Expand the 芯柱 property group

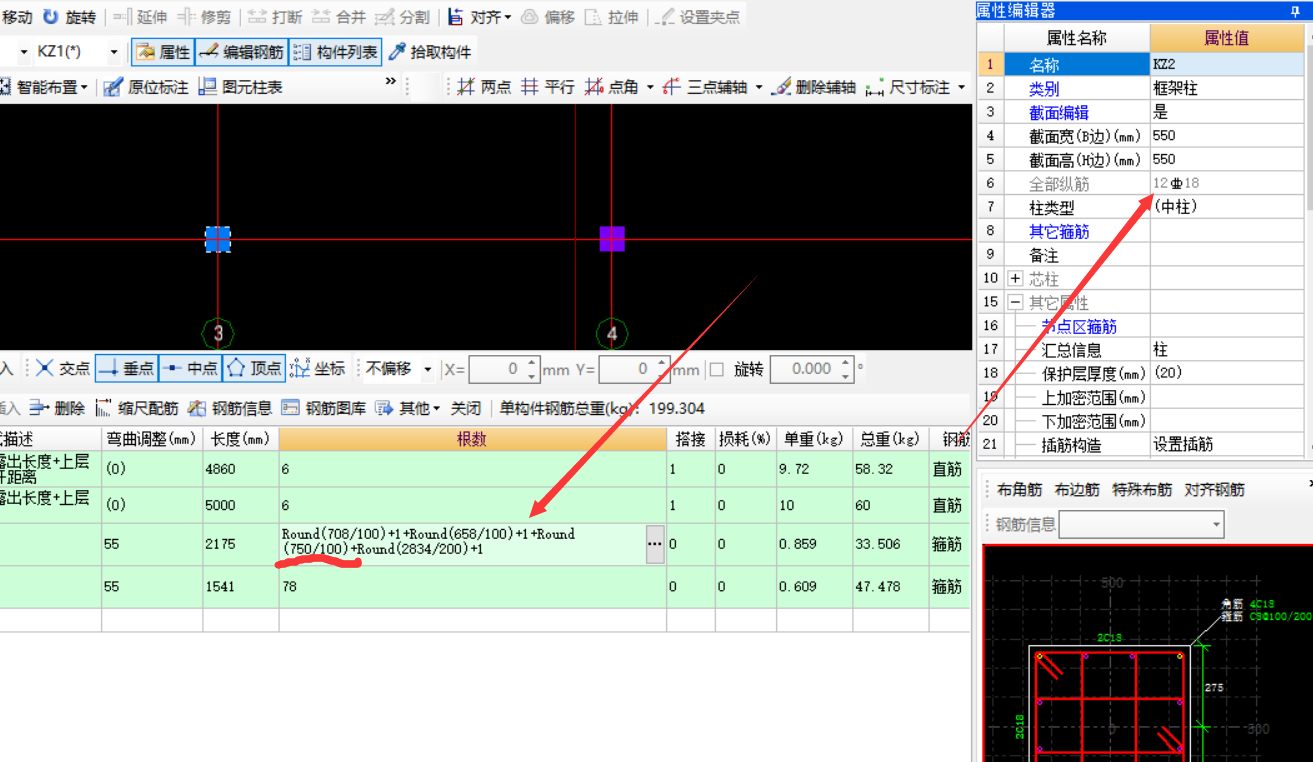pos(1016,279)
